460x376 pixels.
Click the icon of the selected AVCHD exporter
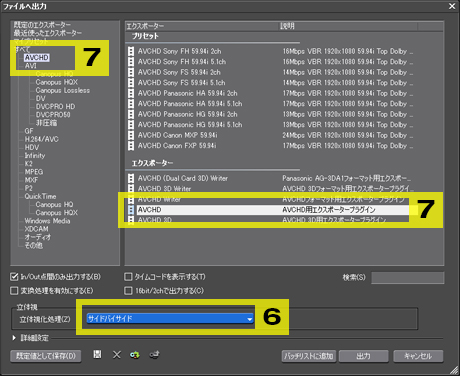(x=131, y=210)
